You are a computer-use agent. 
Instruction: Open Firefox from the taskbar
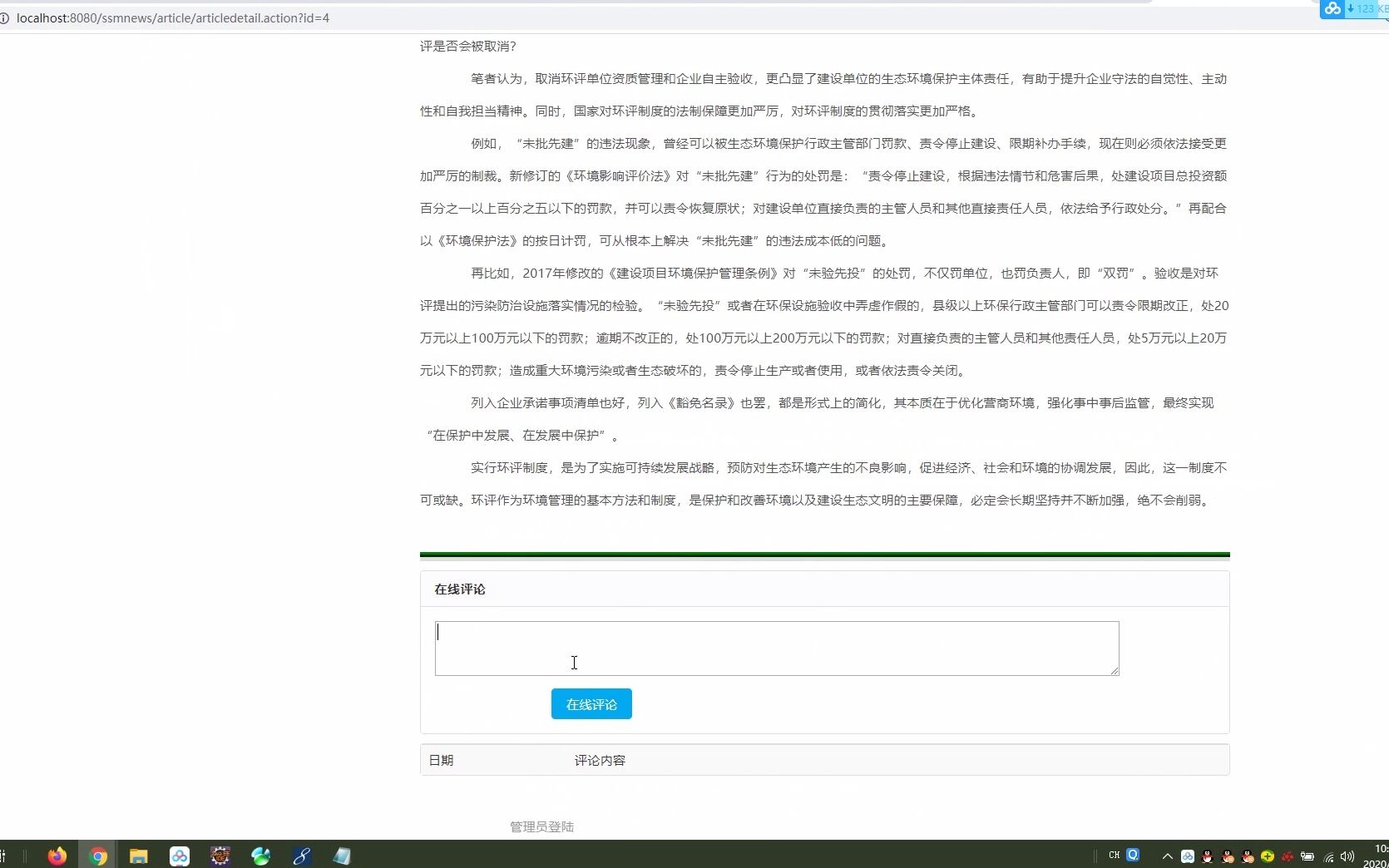tap(57, 856)
